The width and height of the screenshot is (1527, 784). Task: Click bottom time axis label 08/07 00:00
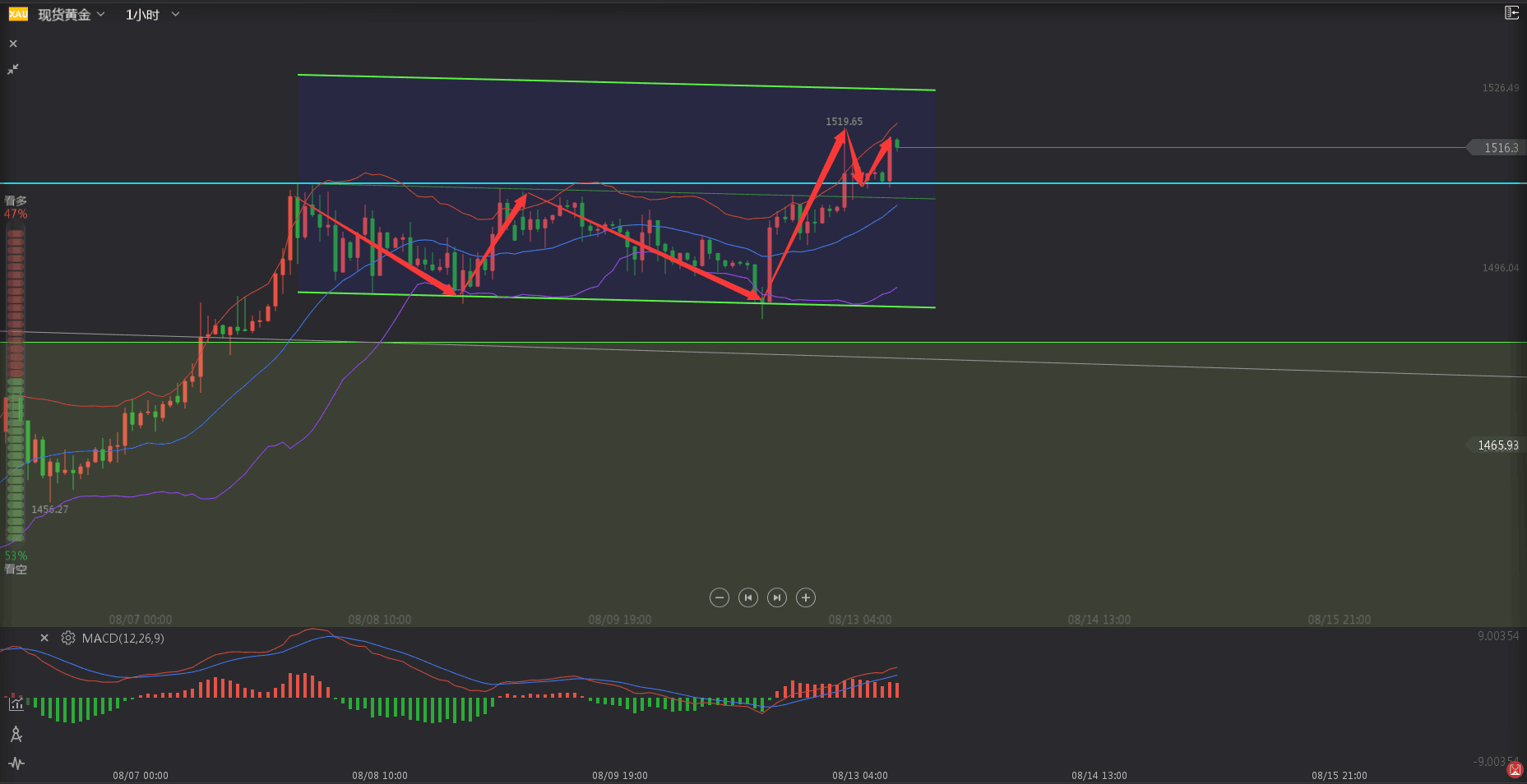141,776
